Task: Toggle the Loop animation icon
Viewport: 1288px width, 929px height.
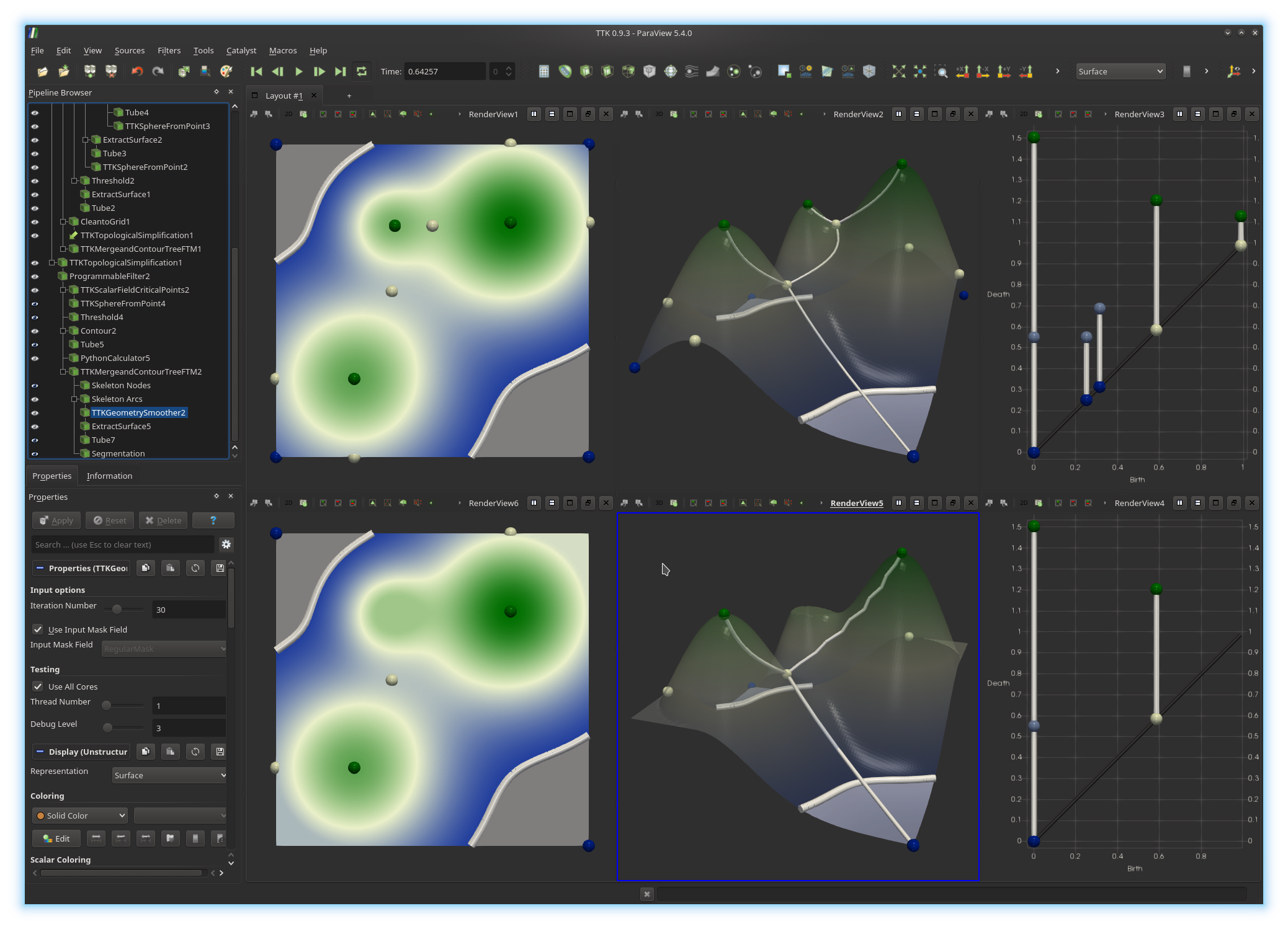Action: [362, 71]
